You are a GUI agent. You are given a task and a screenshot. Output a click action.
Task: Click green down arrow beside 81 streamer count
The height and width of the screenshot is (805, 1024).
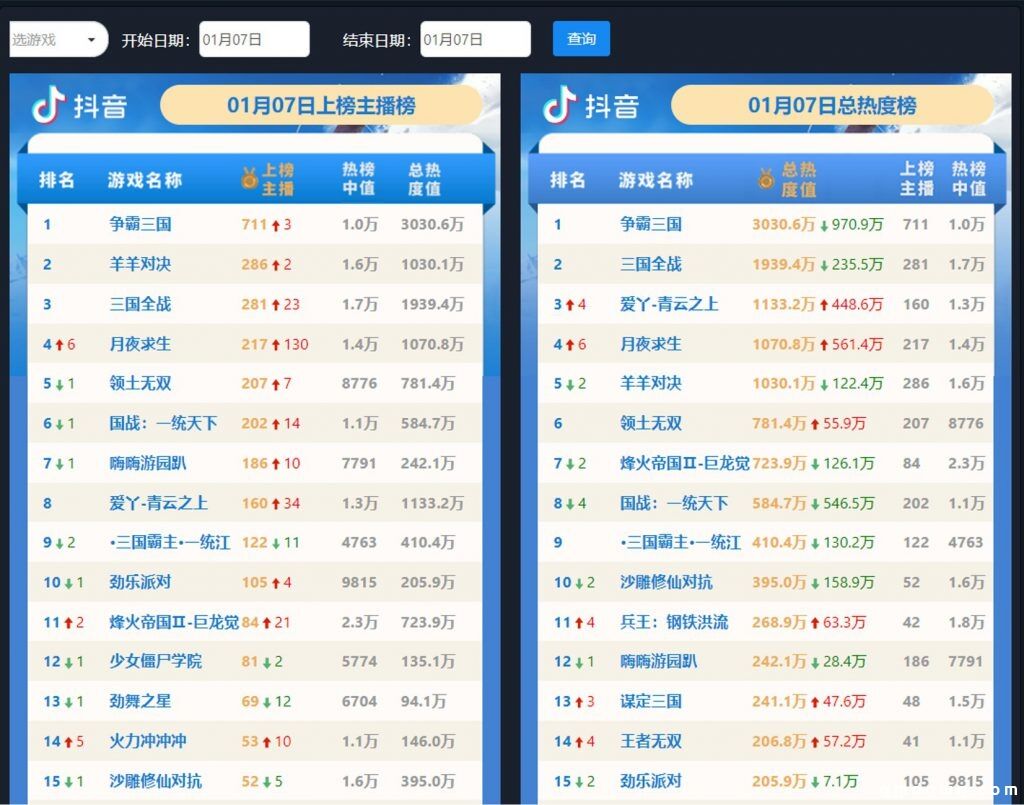[266, 663]
